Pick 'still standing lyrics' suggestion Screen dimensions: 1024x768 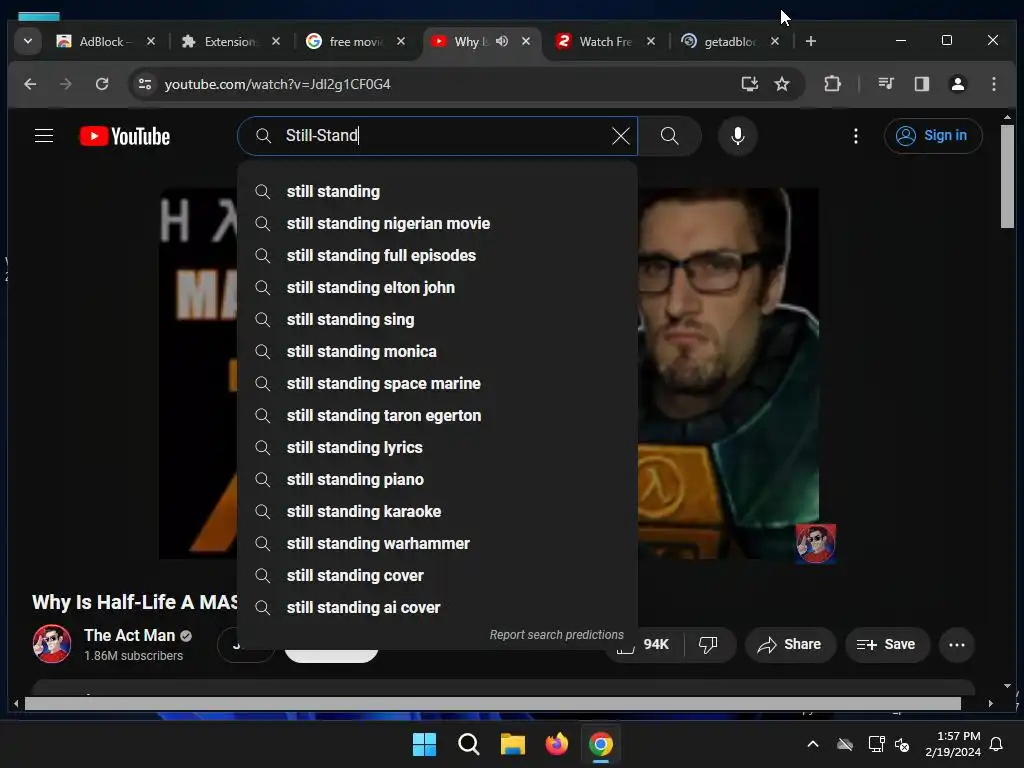[x=438, y=447]
